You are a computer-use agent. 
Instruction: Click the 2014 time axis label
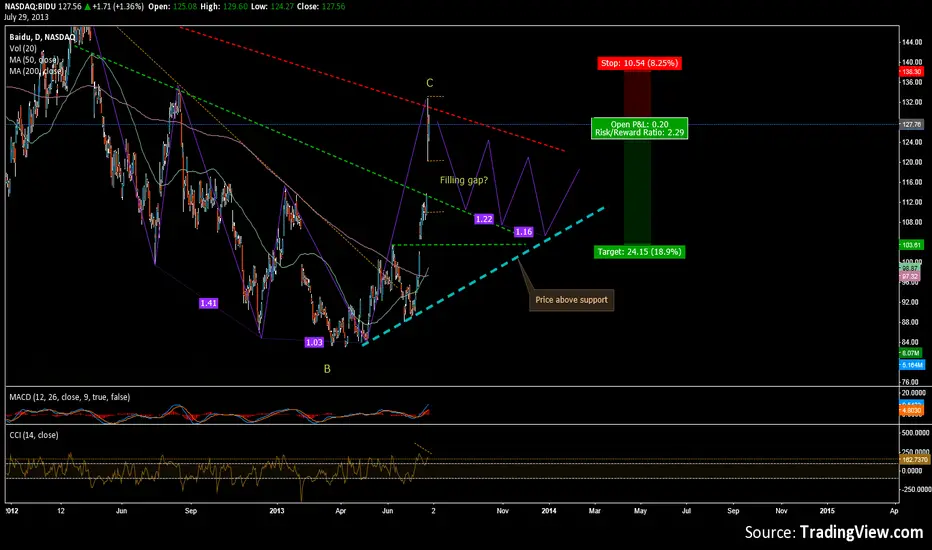pos(549,511)
